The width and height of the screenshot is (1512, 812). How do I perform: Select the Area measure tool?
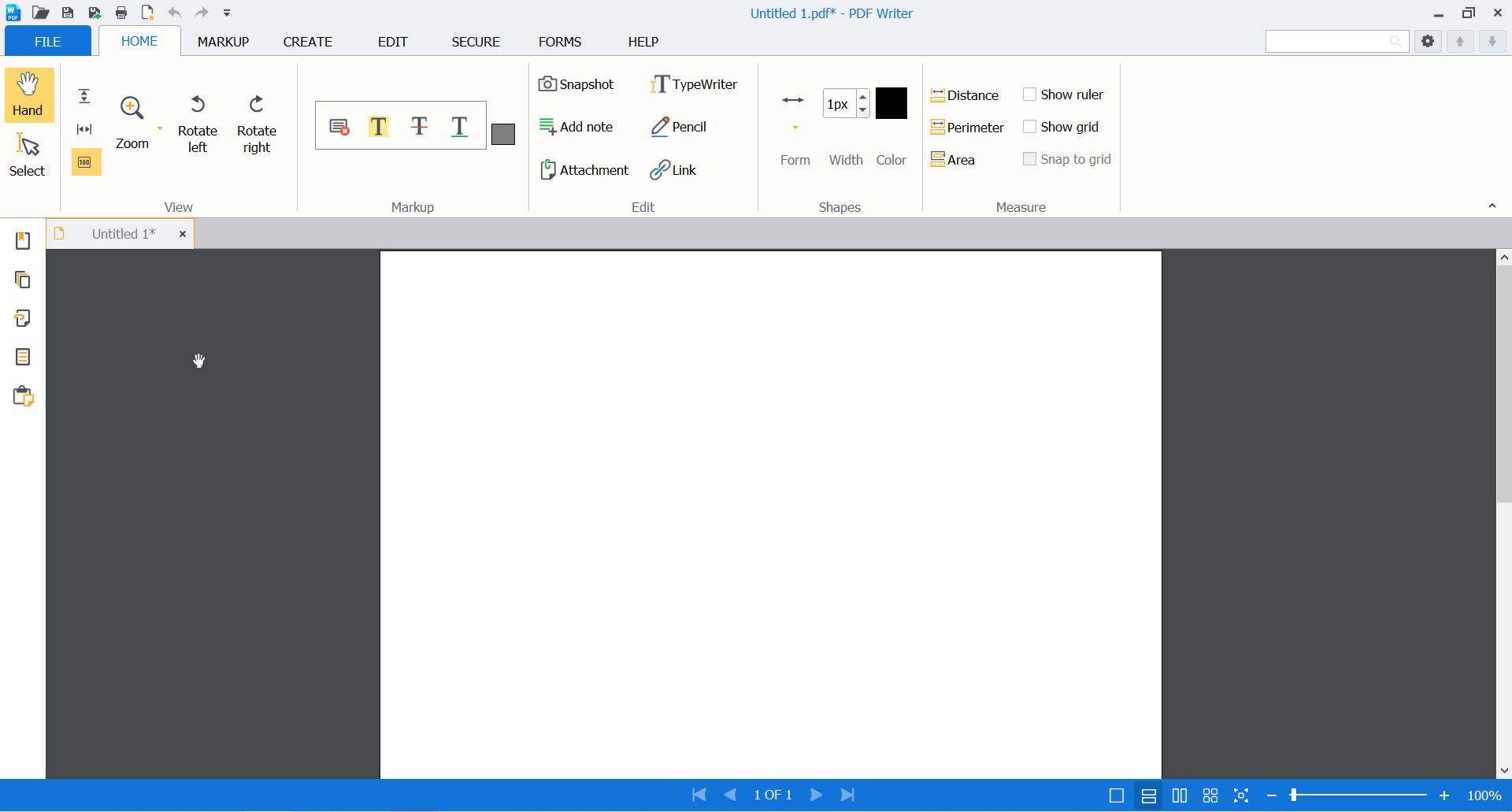point(953,160)
